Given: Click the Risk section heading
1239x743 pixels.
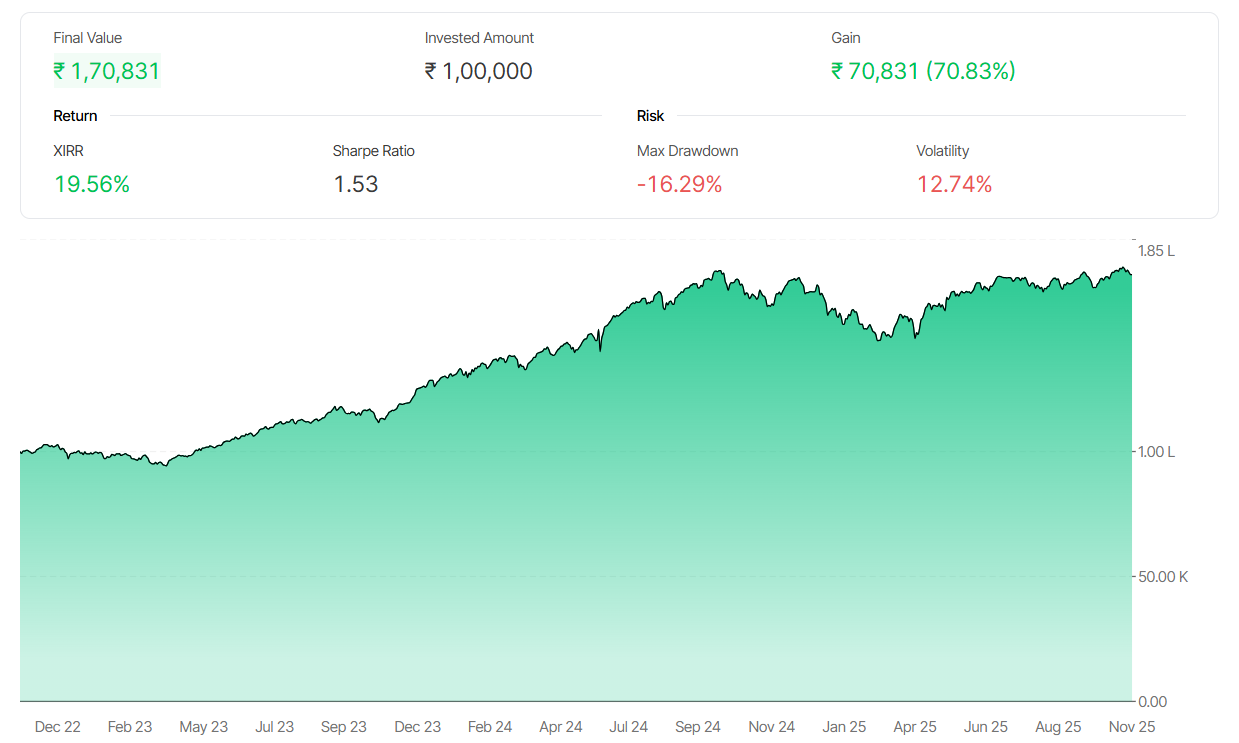Looking at the screenshot, I should click(x=650, y=116).
